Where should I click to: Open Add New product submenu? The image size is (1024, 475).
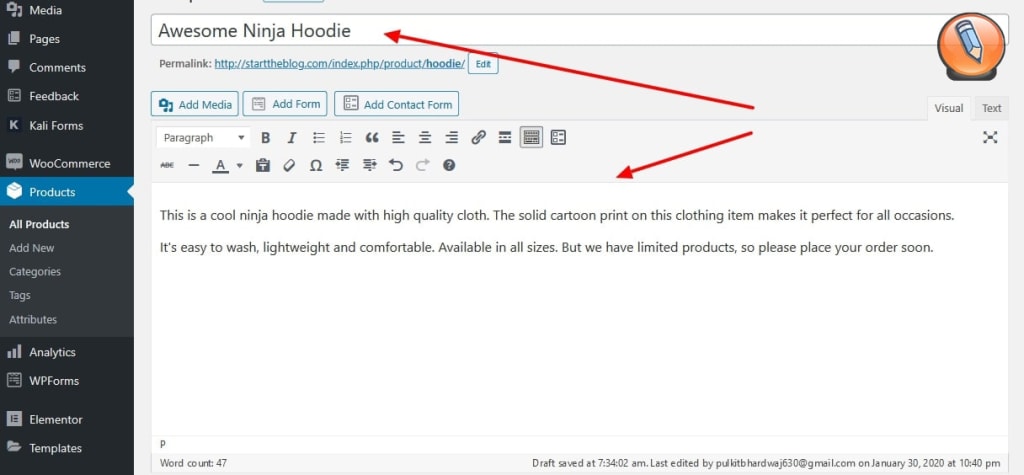(x=32, y=248)
